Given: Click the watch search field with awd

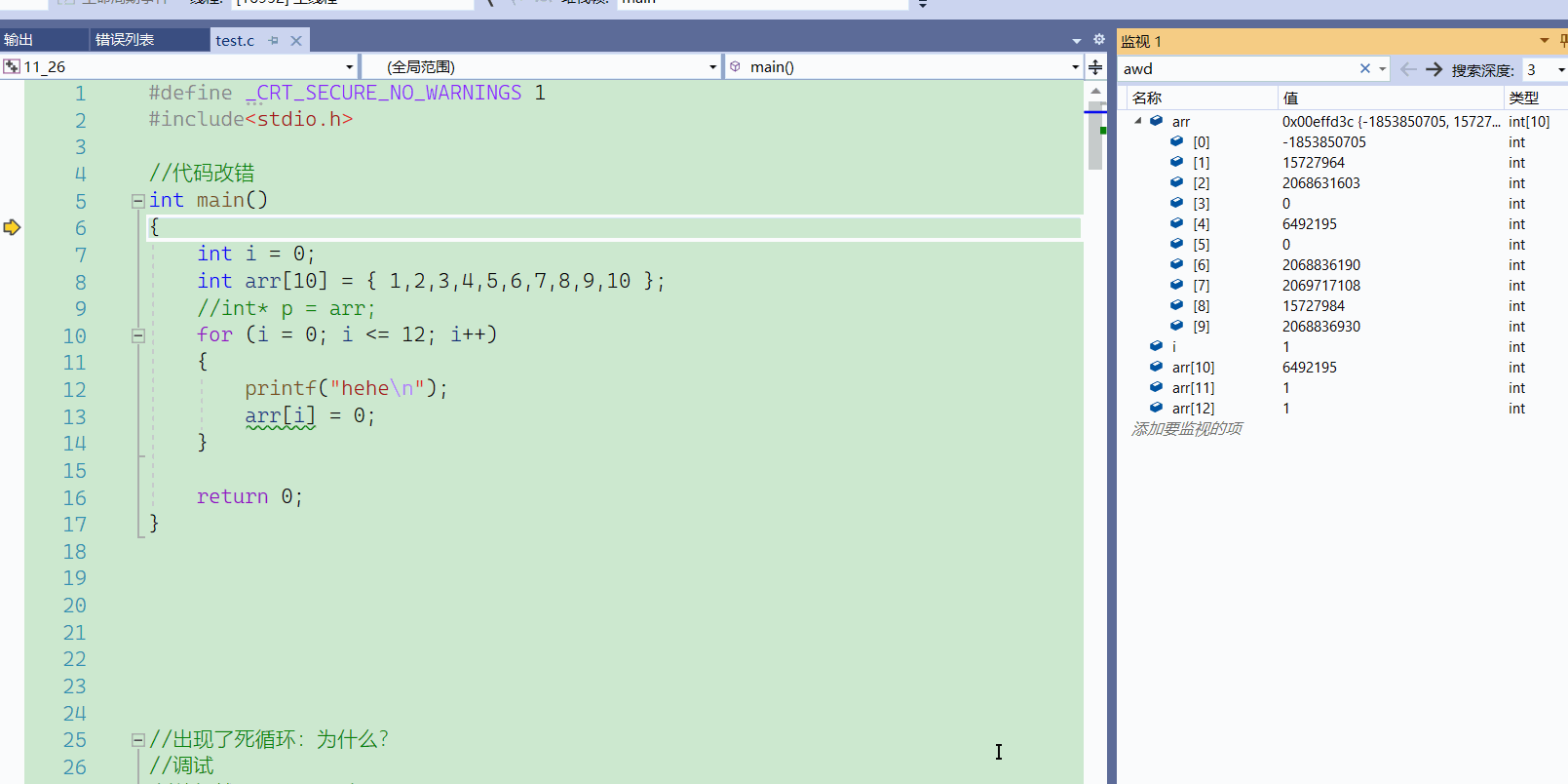Looking at the screenshot, I should tap(1238, 68).
